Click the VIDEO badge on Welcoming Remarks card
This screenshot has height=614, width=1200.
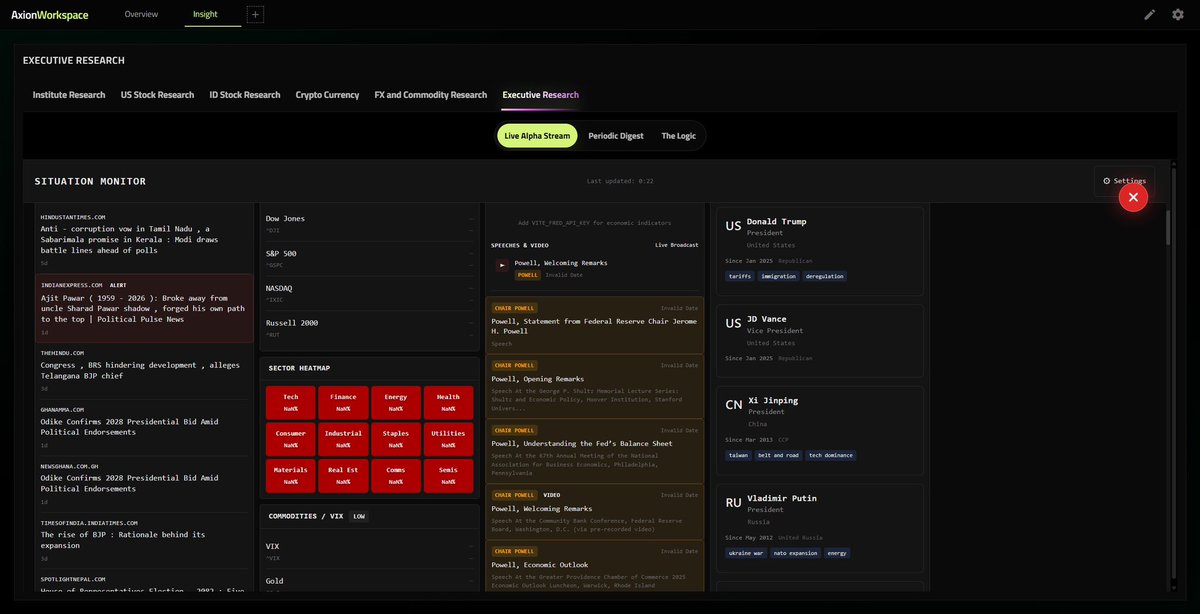[552, 495]
